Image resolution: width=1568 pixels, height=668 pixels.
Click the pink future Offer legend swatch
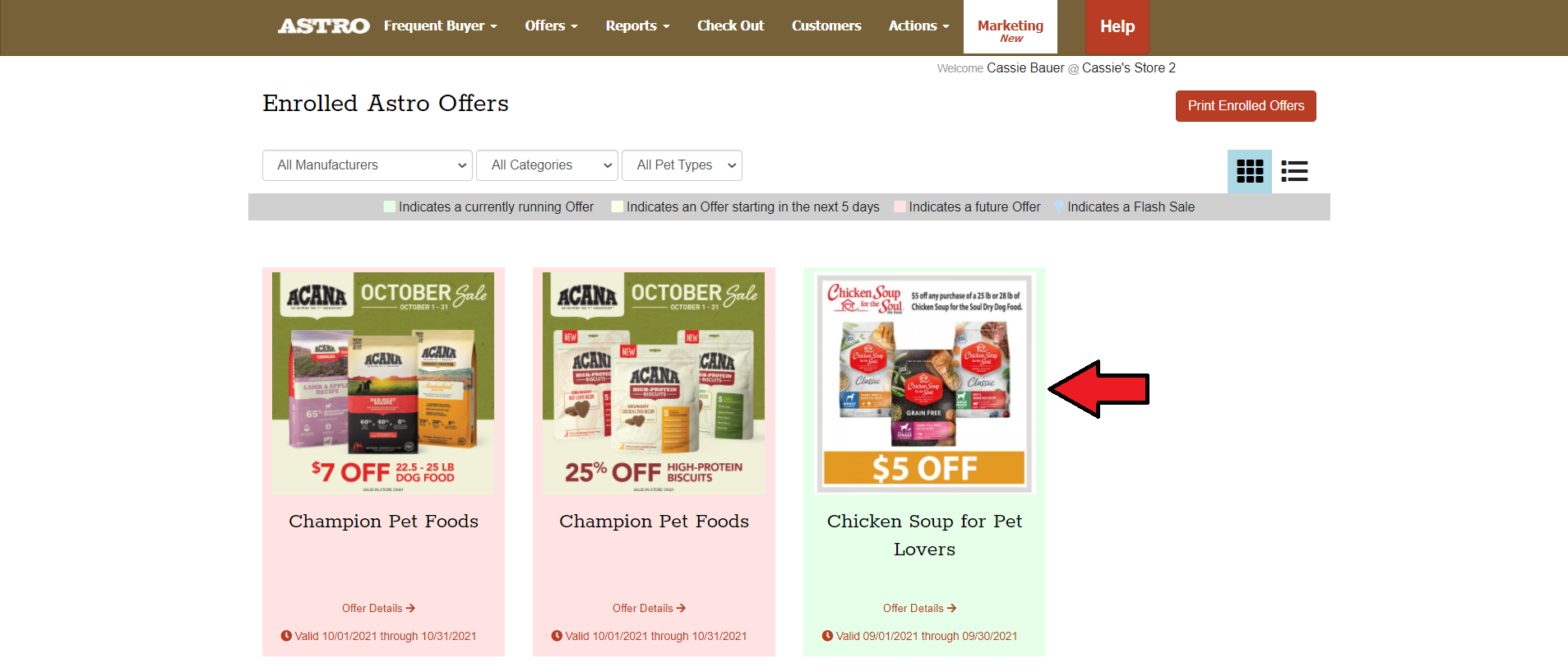(x=900, y=206)
